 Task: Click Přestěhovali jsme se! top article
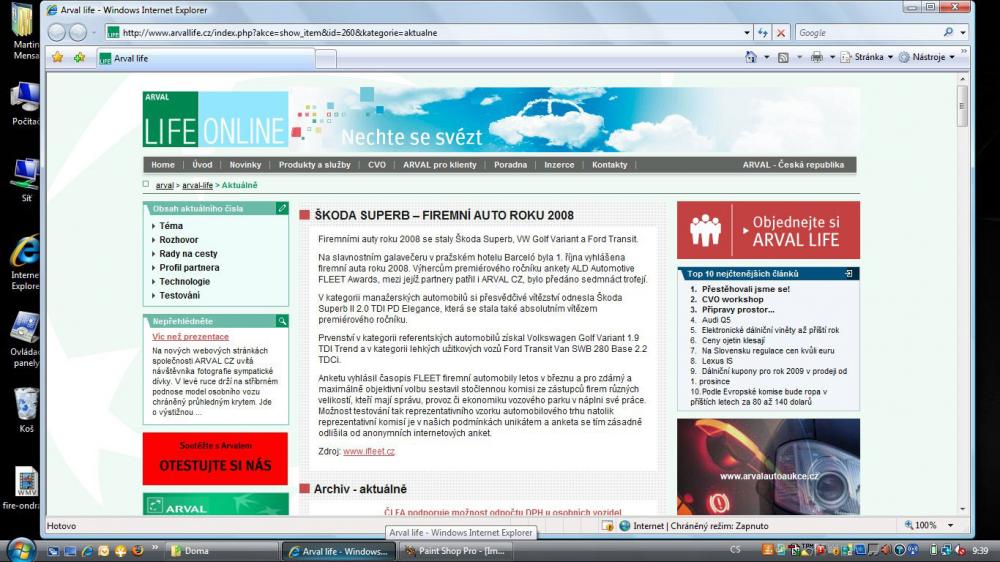746,289
